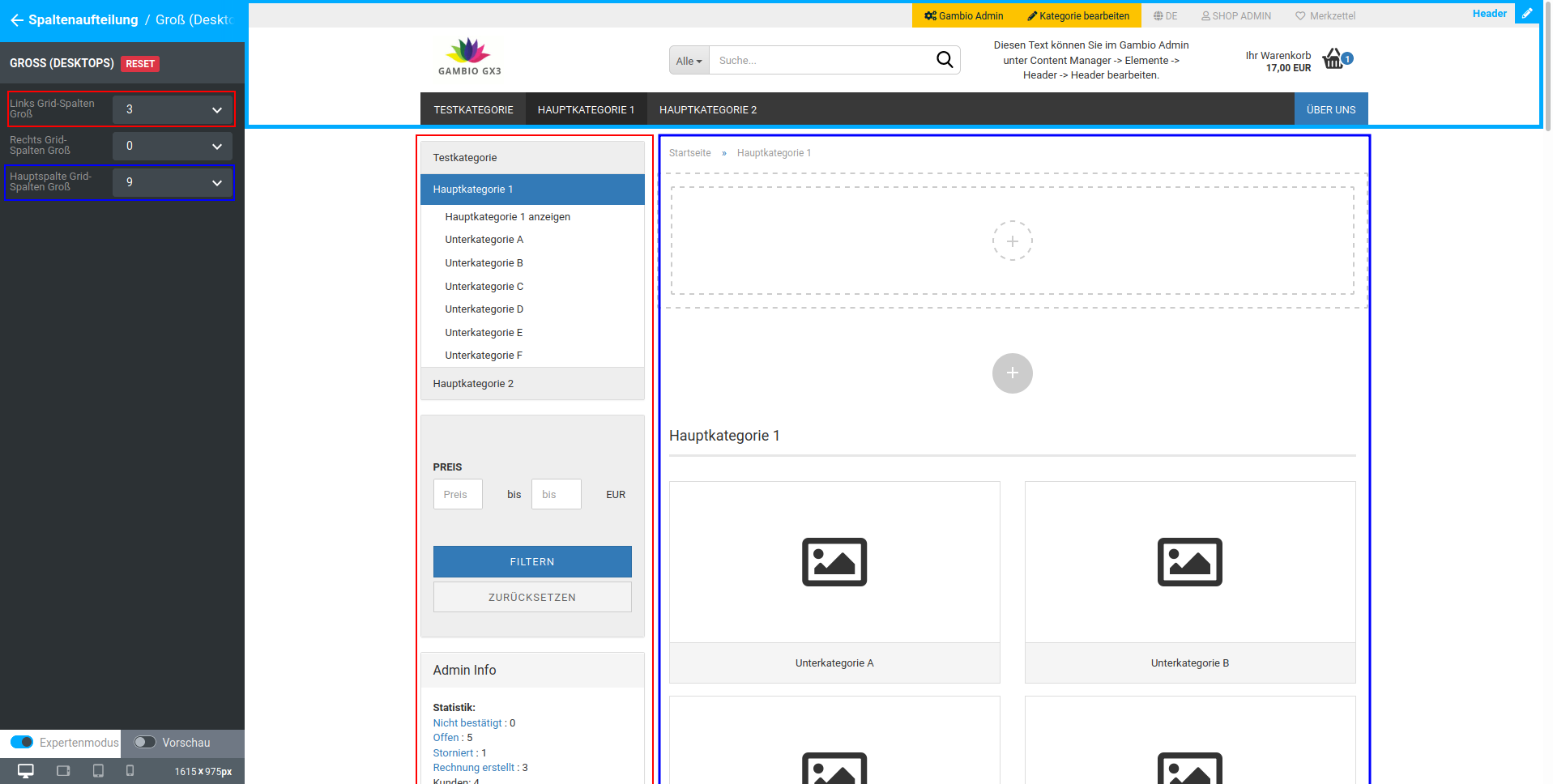This screenshot has height=784, width=1553.
Task: Select the desktop viewport icon
Action: click(x=26, y=771)
